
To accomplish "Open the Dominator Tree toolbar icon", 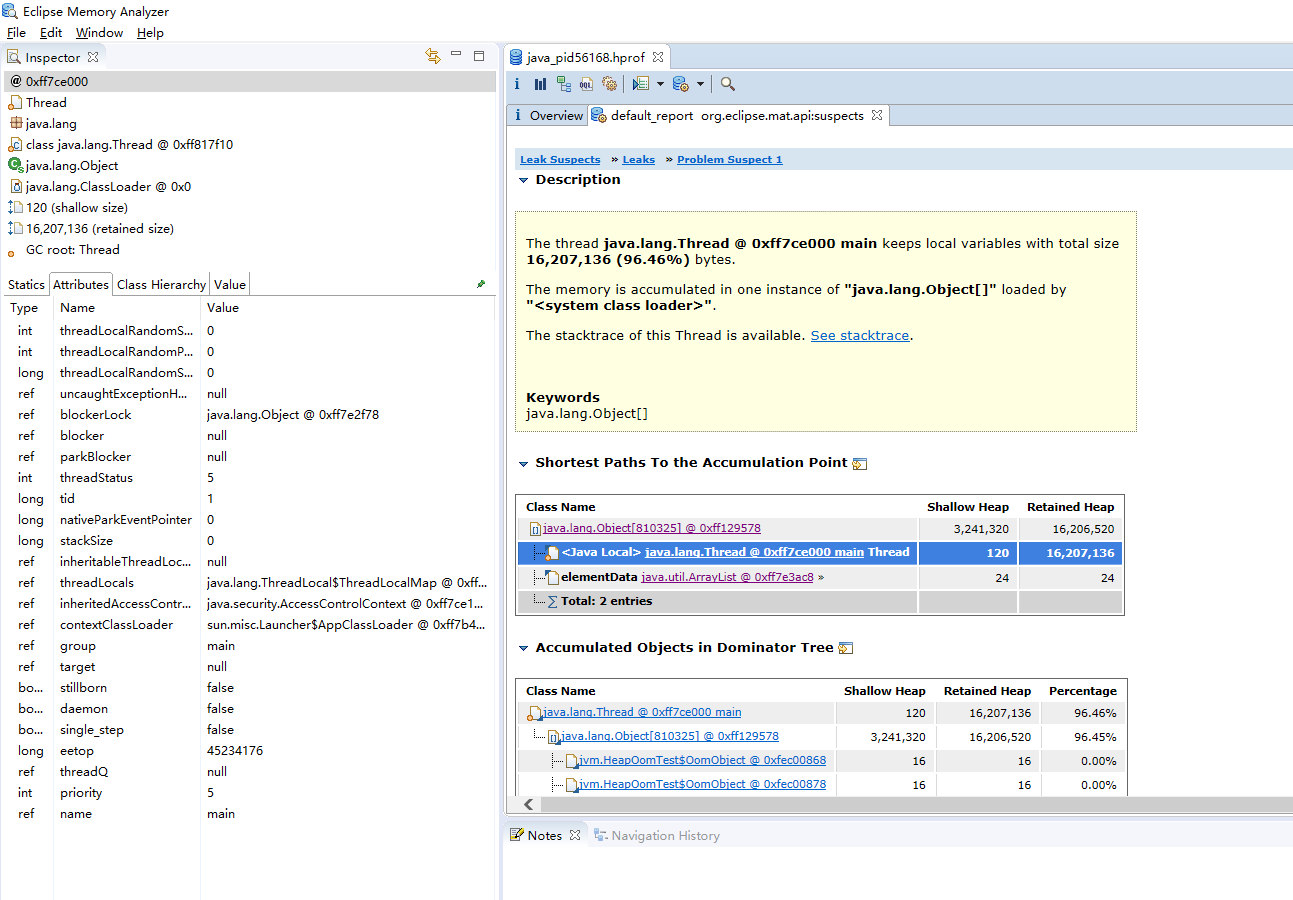I will pos(564,84).
